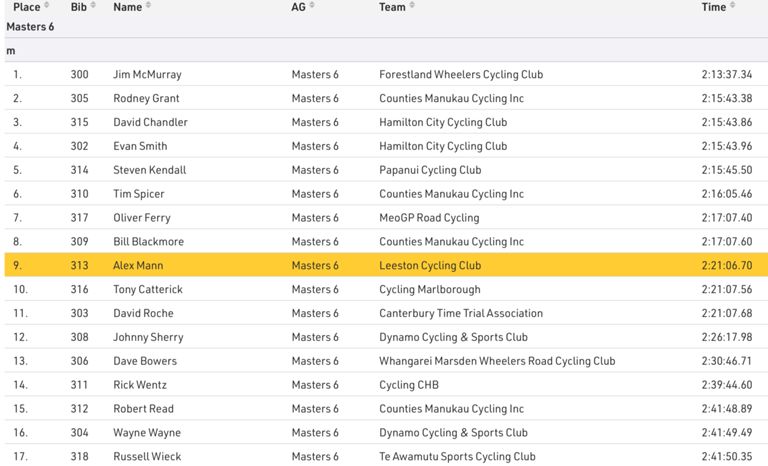Click the Team column header label
Screen dimensions: 768x466
(x=392, y=7)
